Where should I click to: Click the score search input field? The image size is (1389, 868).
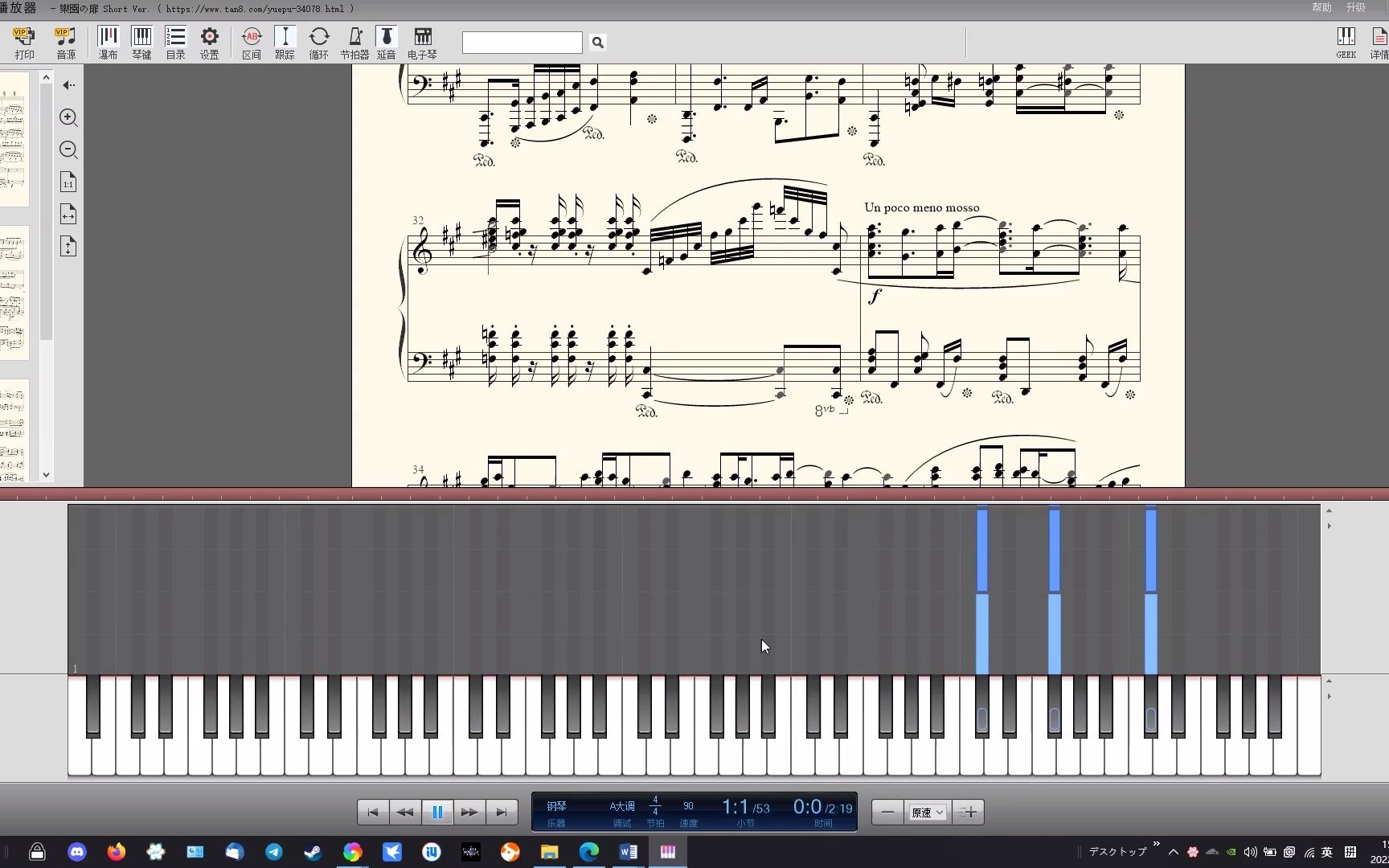[x=522, y=42]
